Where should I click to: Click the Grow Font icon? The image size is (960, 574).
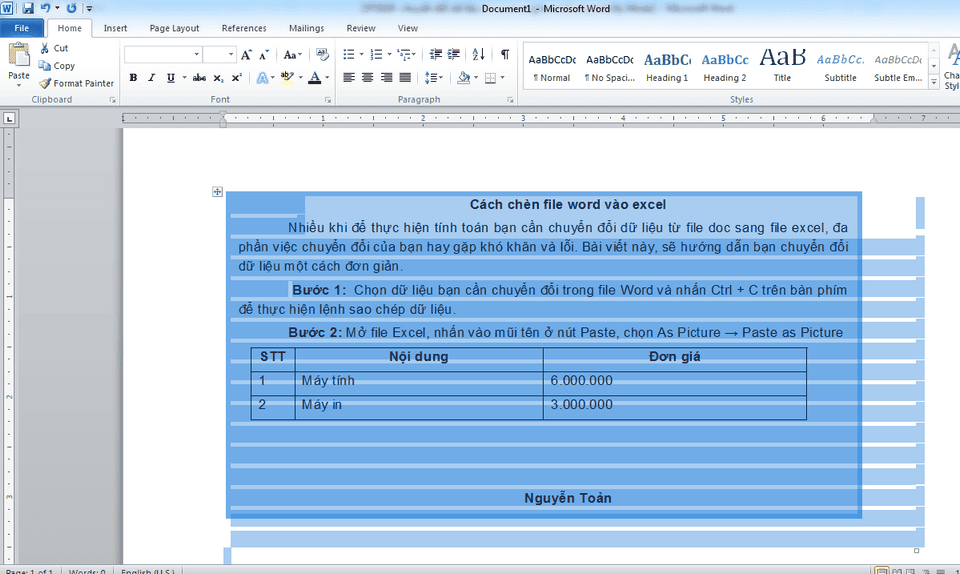click(246, 55)
